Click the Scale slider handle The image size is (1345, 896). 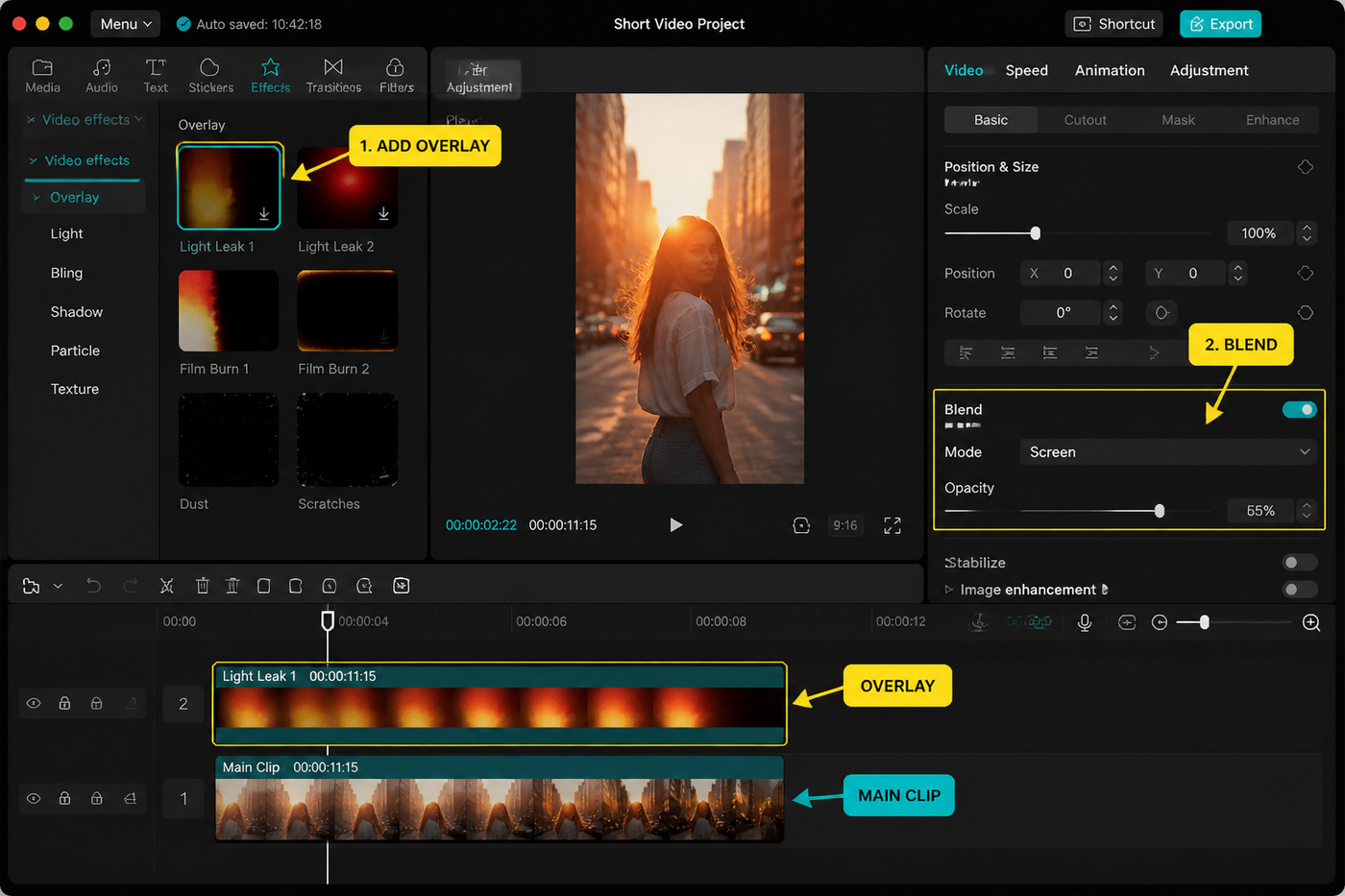click(1035, 233)
